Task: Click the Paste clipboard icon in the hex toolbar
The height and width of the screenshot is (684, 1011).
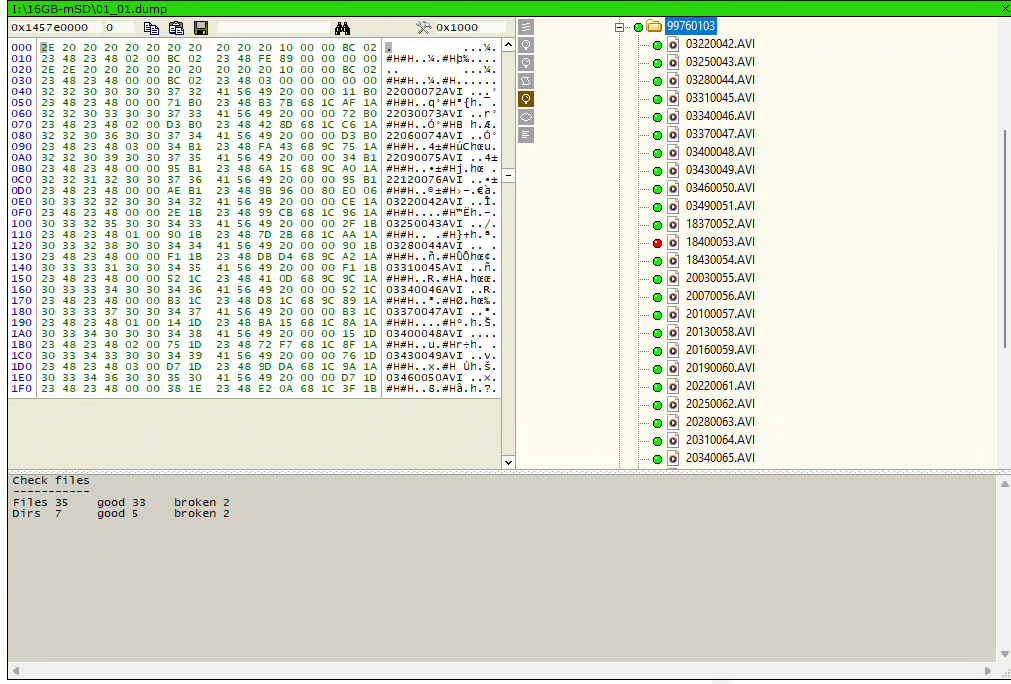Action: [176, 28]
